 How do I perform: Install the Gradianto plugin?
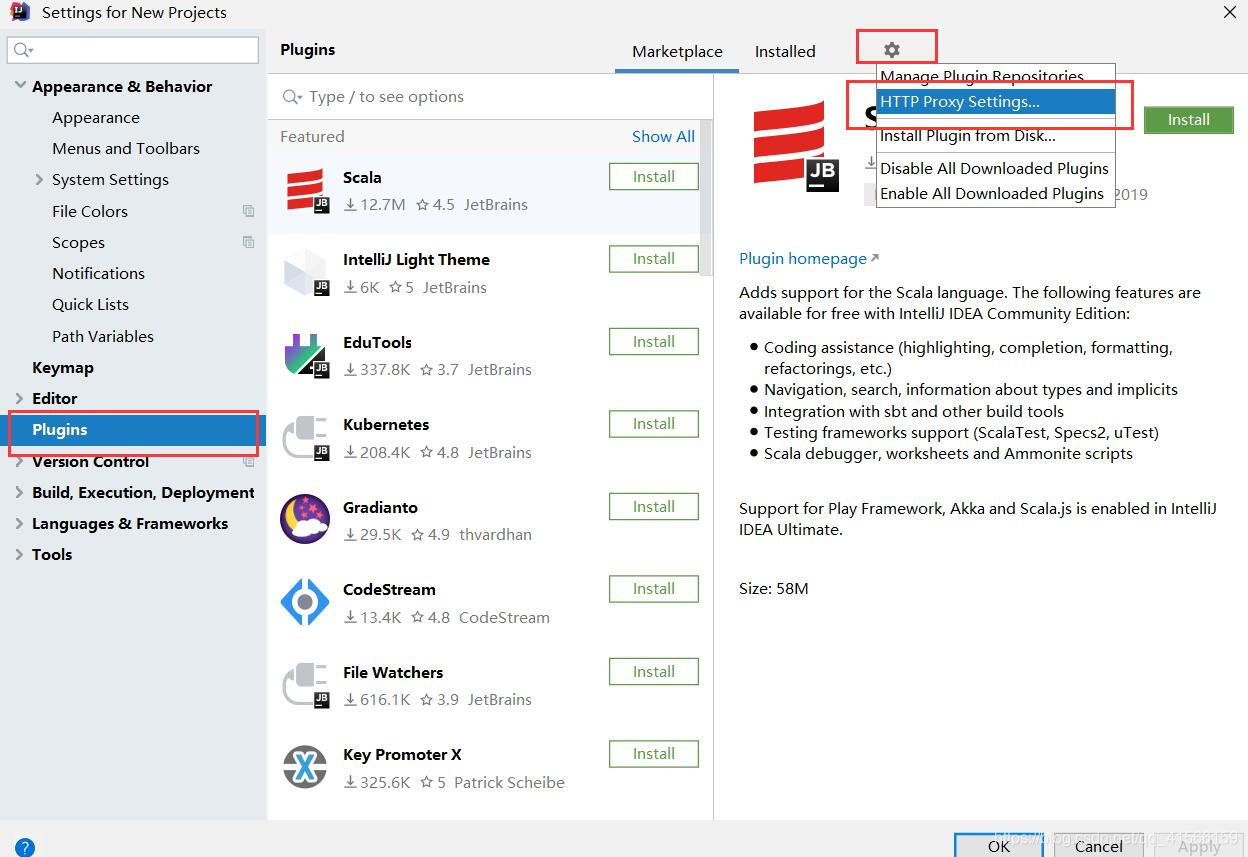point(654,507)
